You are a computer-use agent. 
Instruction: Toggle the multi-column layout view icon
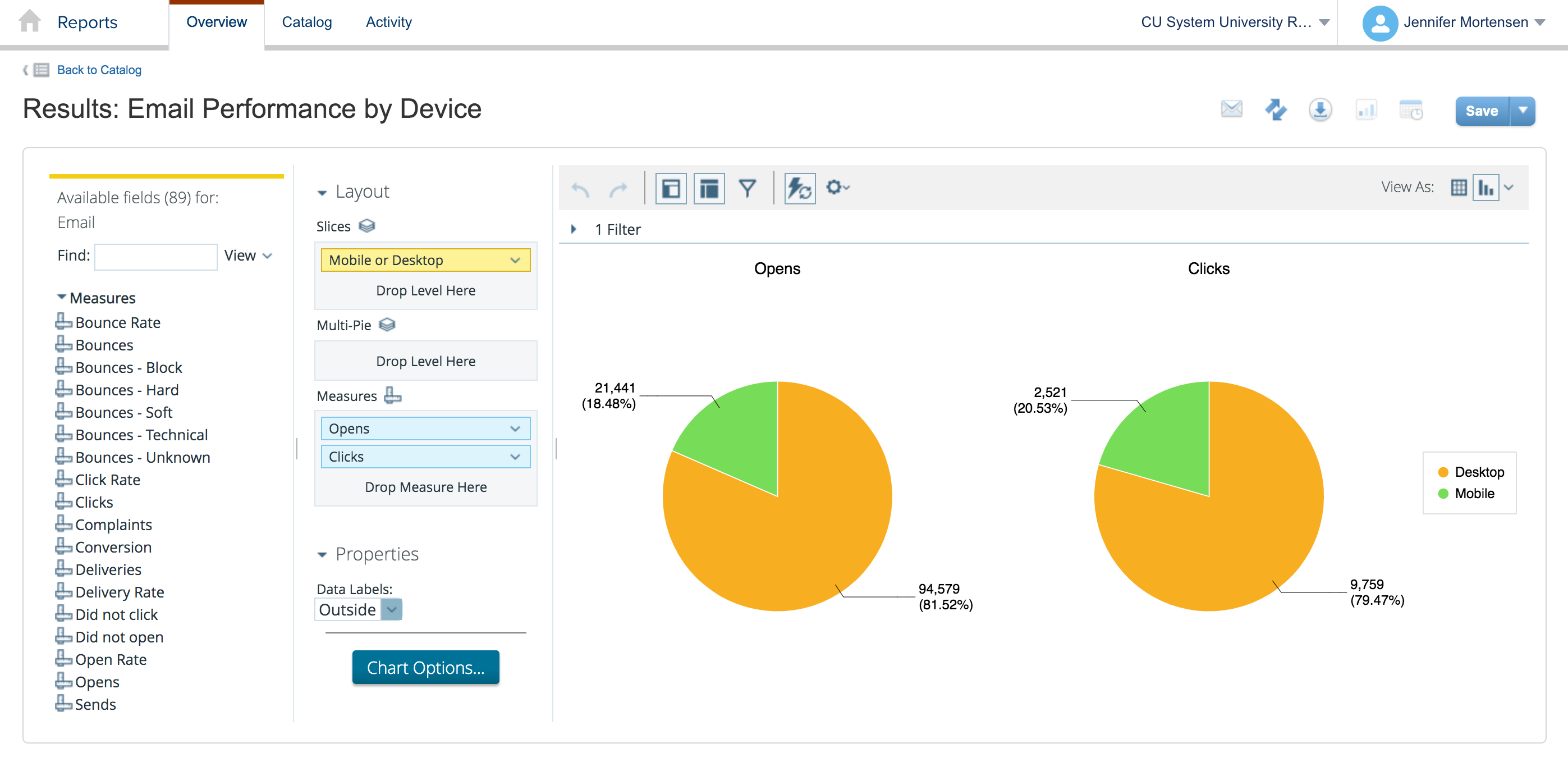pyautogui.click(x=710, y=187)
